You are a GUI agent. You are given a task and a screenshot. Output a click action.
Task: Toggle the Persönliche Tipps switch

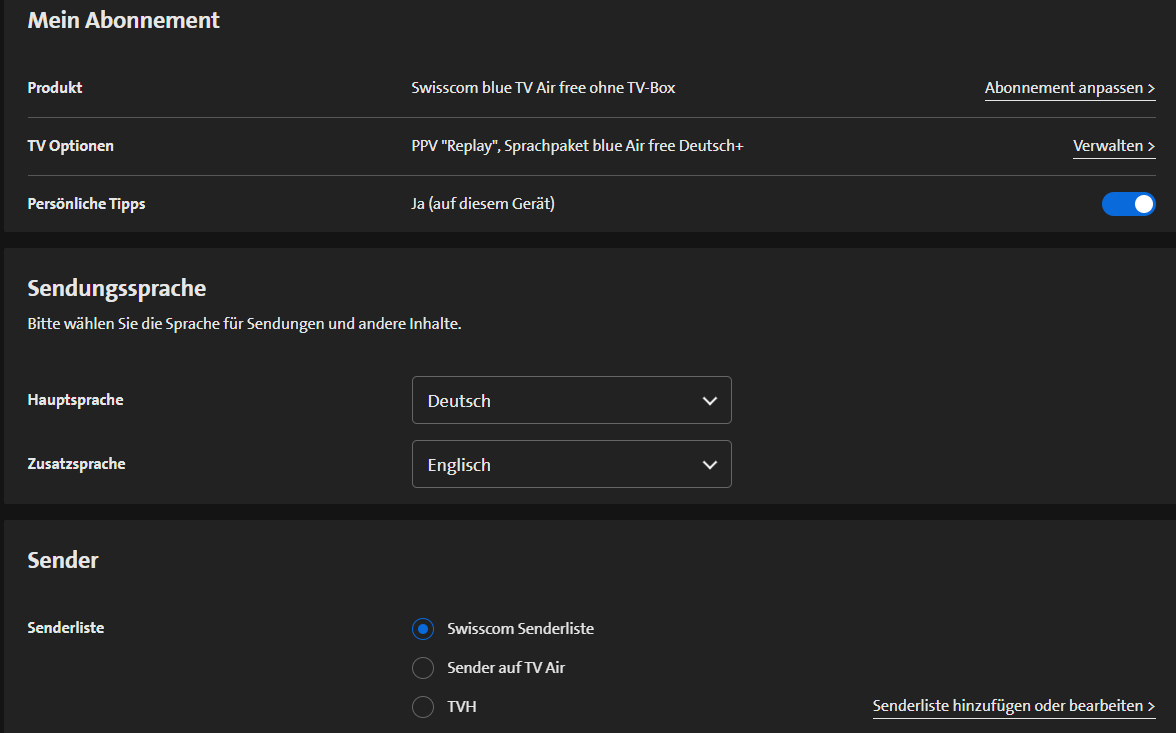click(x=1128, y=204)
